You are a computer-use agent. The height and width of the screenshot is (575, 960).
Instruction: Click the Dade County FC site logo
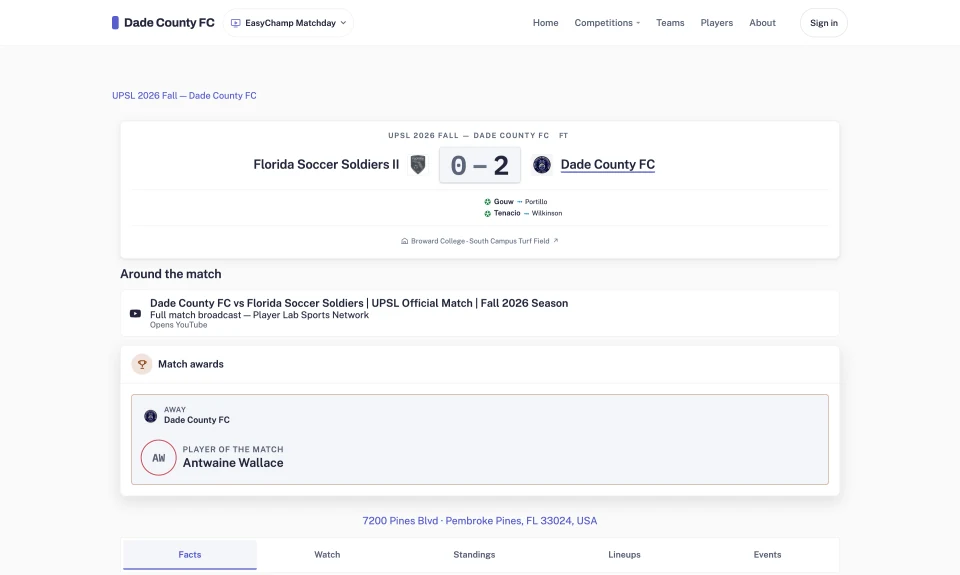[x=163, y=23]
